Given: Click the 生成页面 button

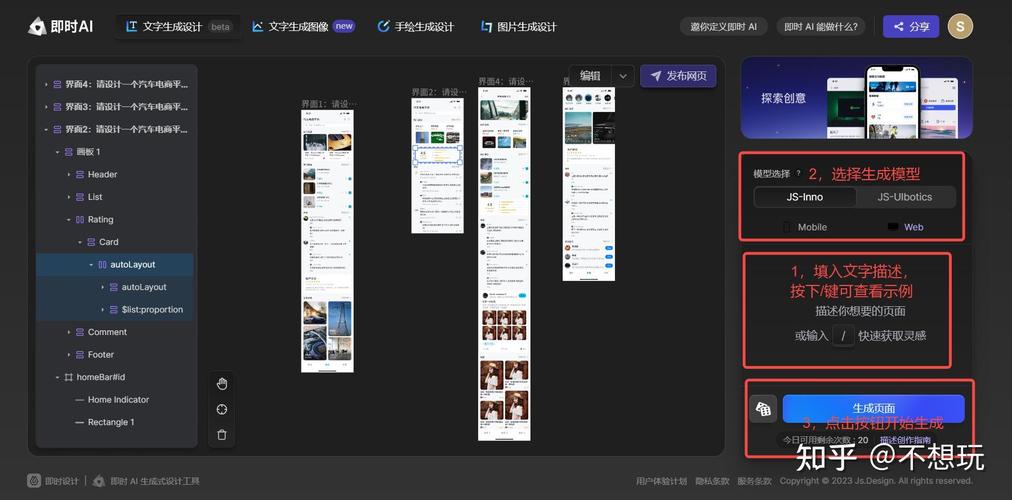Looking at the screenshot, I should pyautogui.click(x=873, y=409).
